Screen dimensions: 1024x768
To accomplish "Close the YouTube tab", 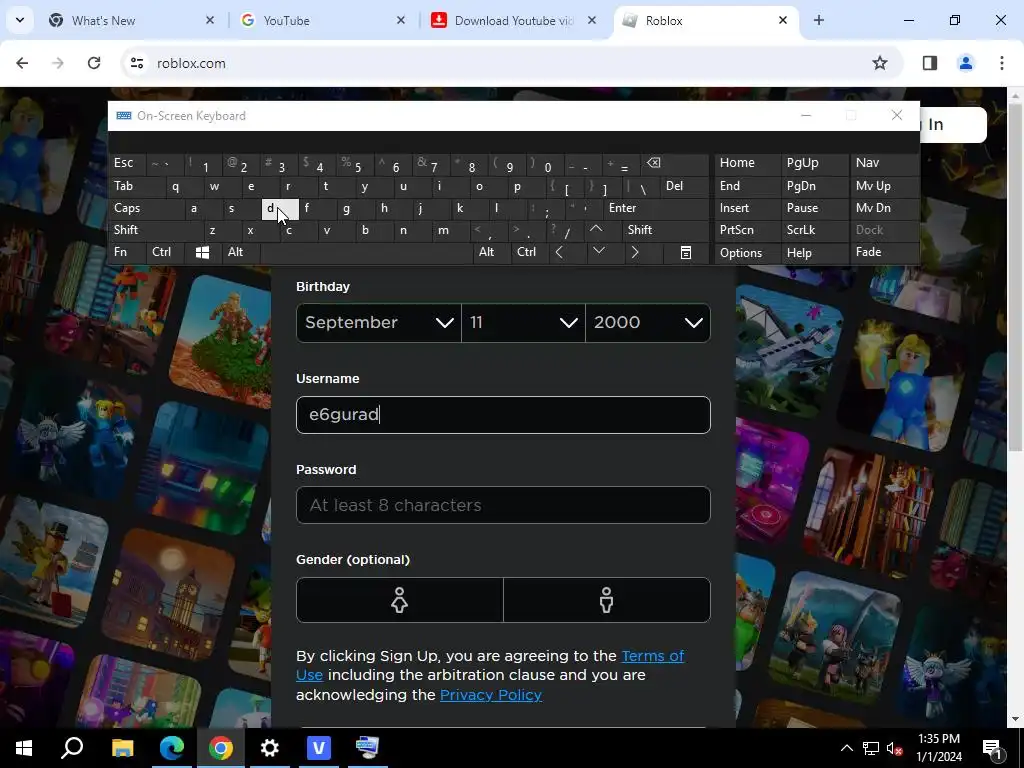I will pyautogui.click(x=401, y=20).
